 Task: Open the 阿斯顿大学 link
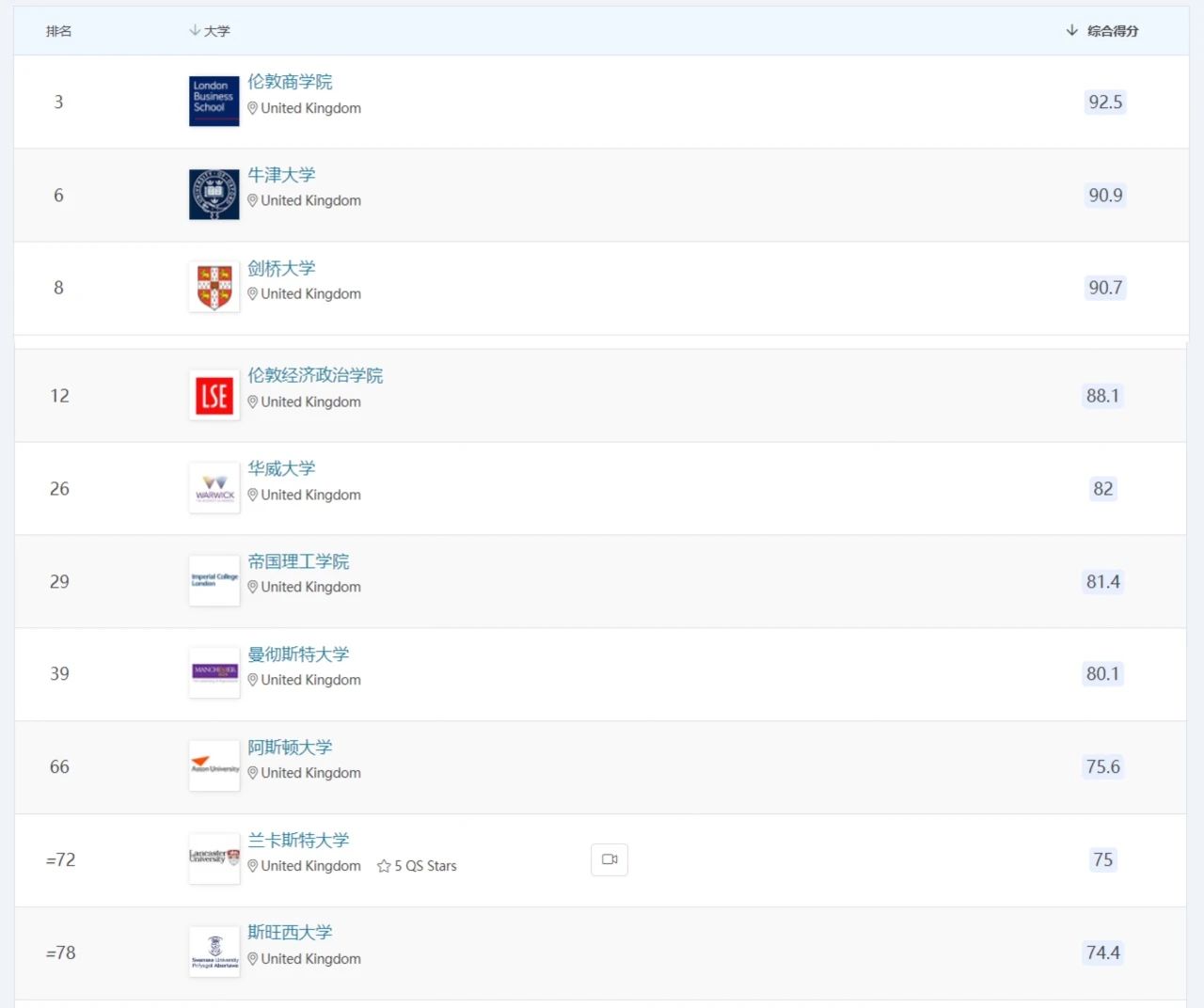pyautogui.click(x=290, y=747)
